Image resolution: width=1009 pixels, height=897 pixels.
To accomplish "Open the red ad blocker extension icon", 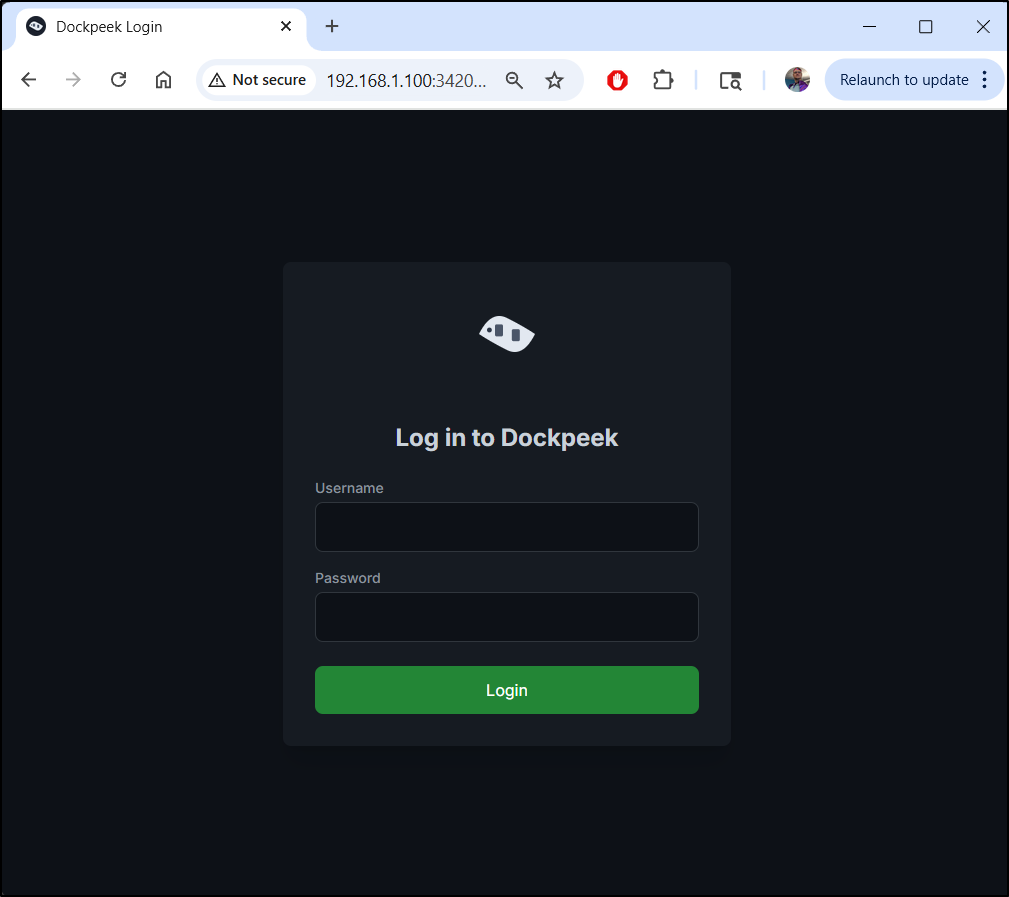I will click(x=617, y=80).
